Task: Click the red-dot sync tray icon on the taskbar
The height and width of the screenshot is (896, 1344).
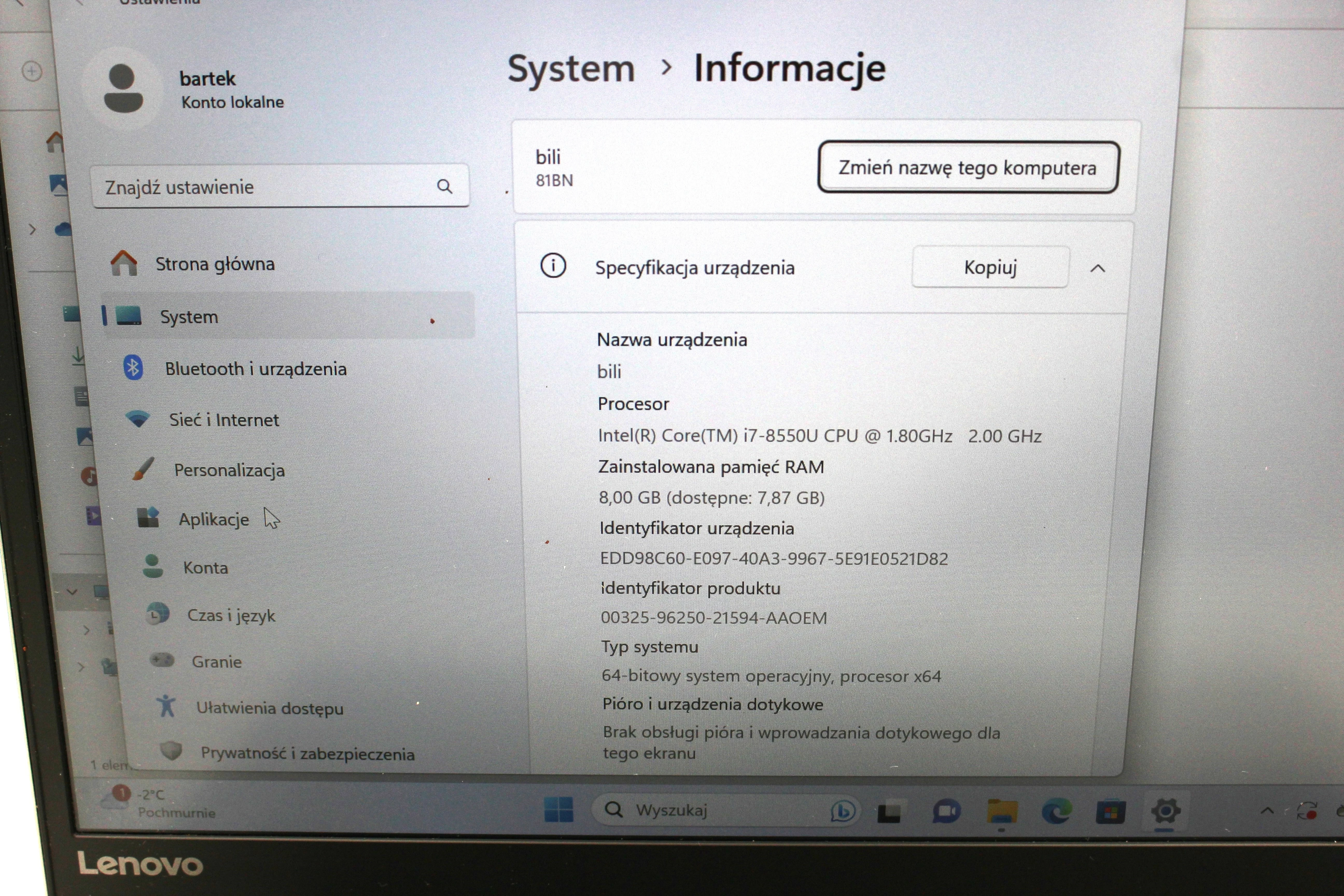Action: coord(1307,811)
